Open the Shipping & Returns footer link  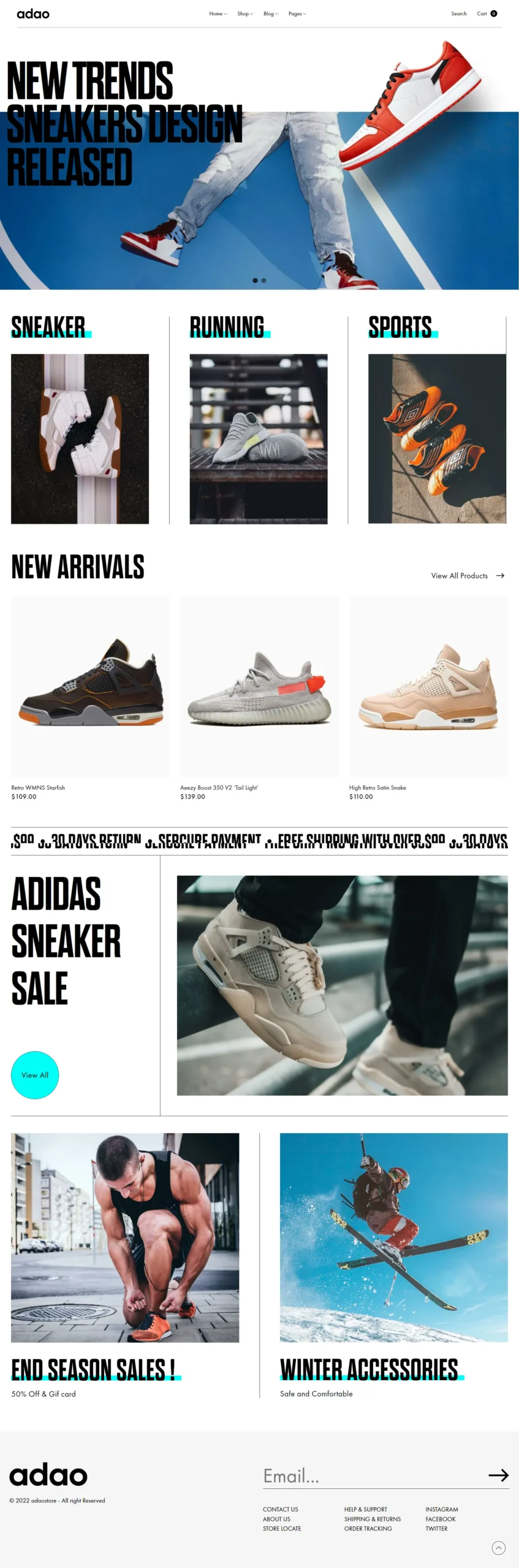(373, 1519)
